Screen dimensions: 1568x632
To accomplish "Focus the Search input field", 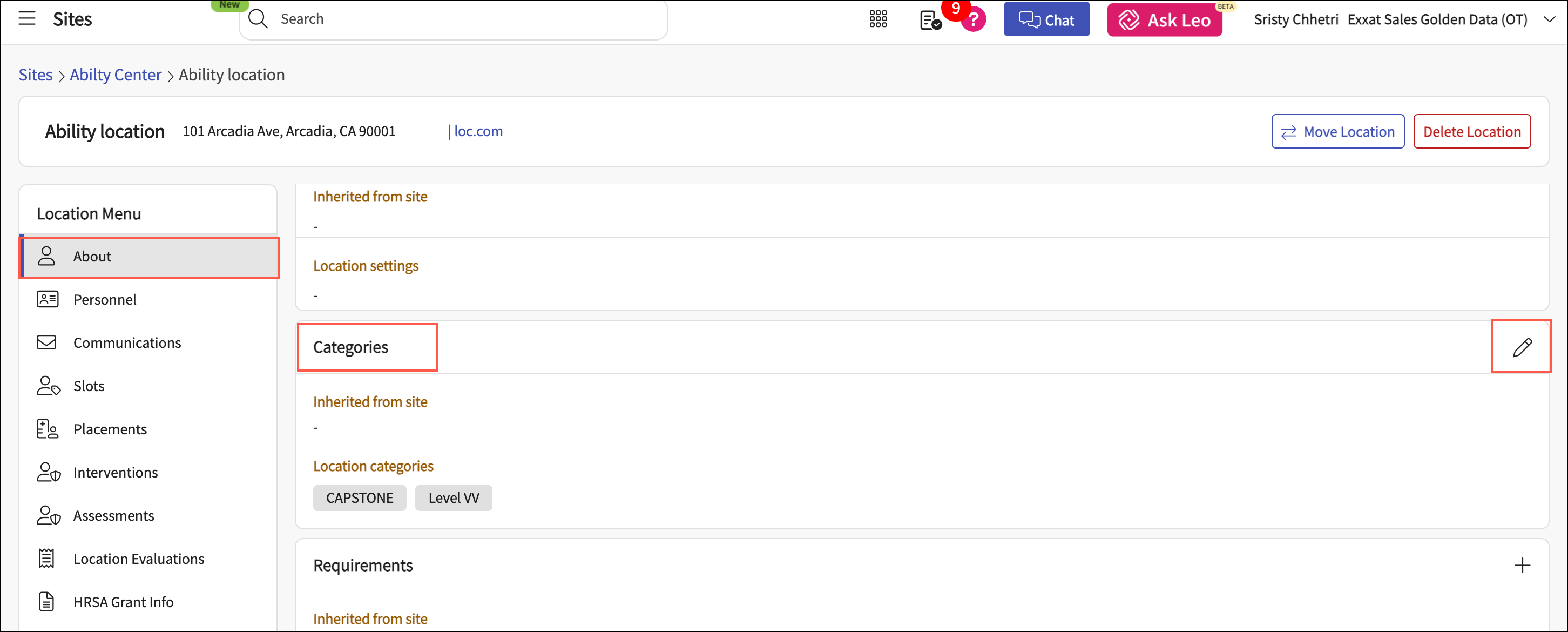I will 463,19.
